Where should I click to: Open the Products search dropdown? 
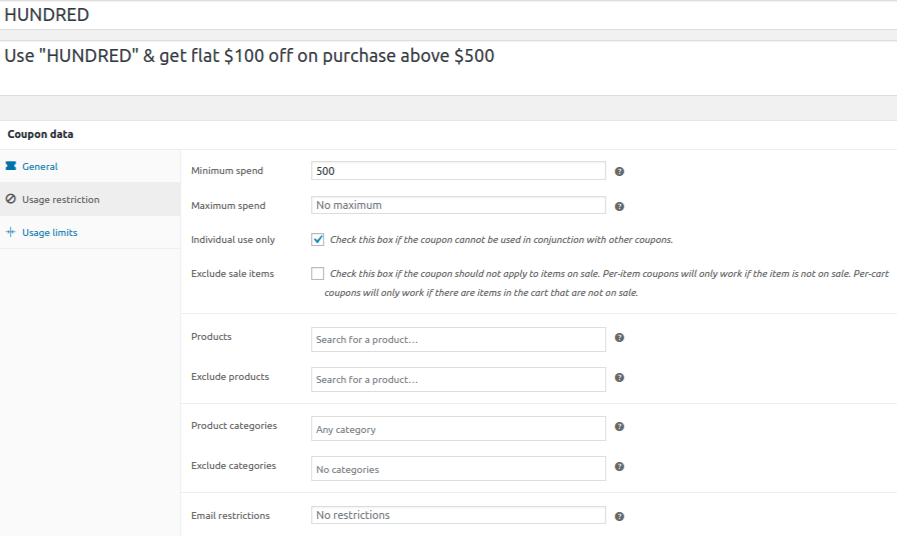point(458,340)
